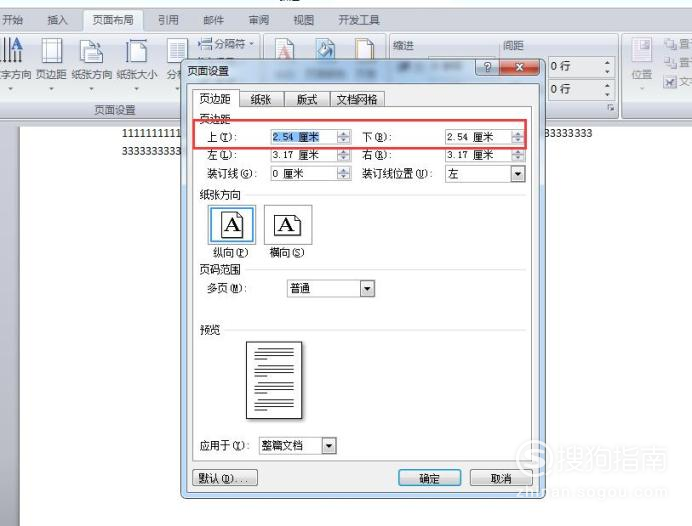Select the Margins (页边距) dialog tab
Viewport: 692px width, 526px height.
click(x=215, y=98)
